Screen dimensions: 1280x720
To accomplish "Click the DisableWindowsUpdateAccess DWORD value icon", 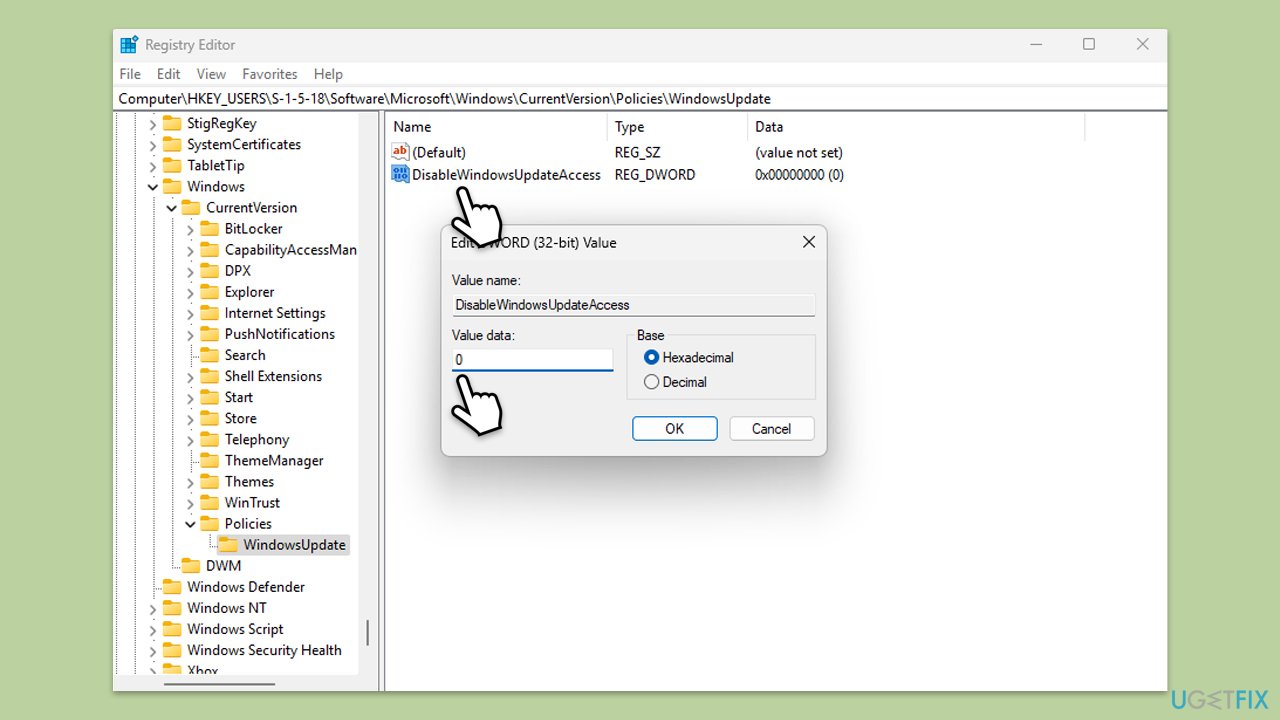I will pos(400,175).
